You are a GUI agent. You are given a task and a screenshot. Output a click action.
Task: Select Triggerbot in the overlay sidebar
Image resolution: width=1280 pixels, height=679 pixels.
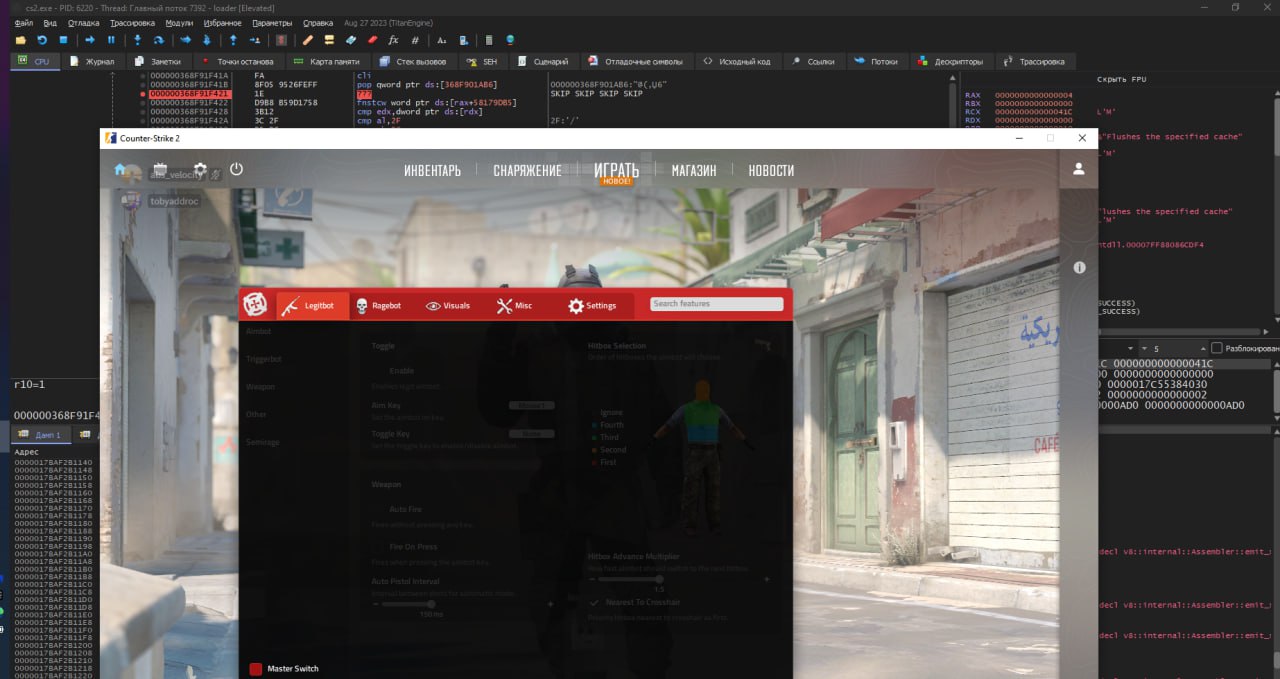tap(264, 358)
